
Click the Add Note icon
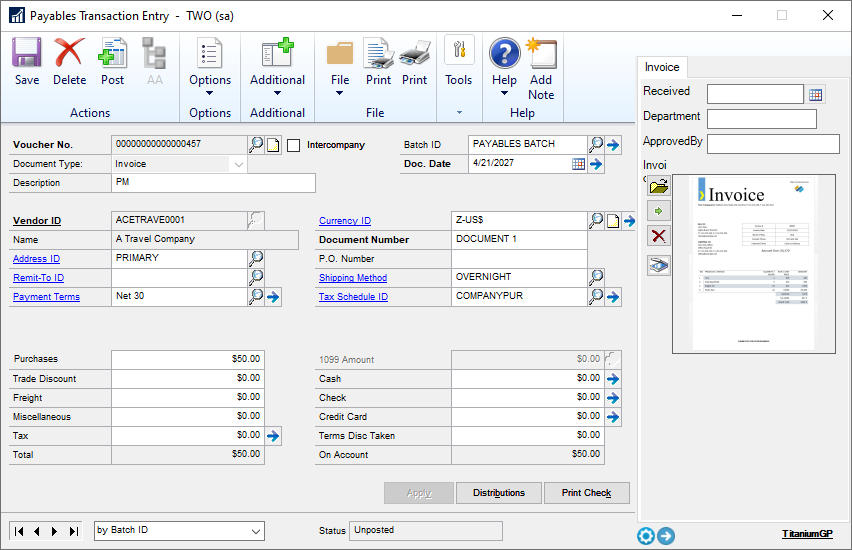tap(541, 53)
